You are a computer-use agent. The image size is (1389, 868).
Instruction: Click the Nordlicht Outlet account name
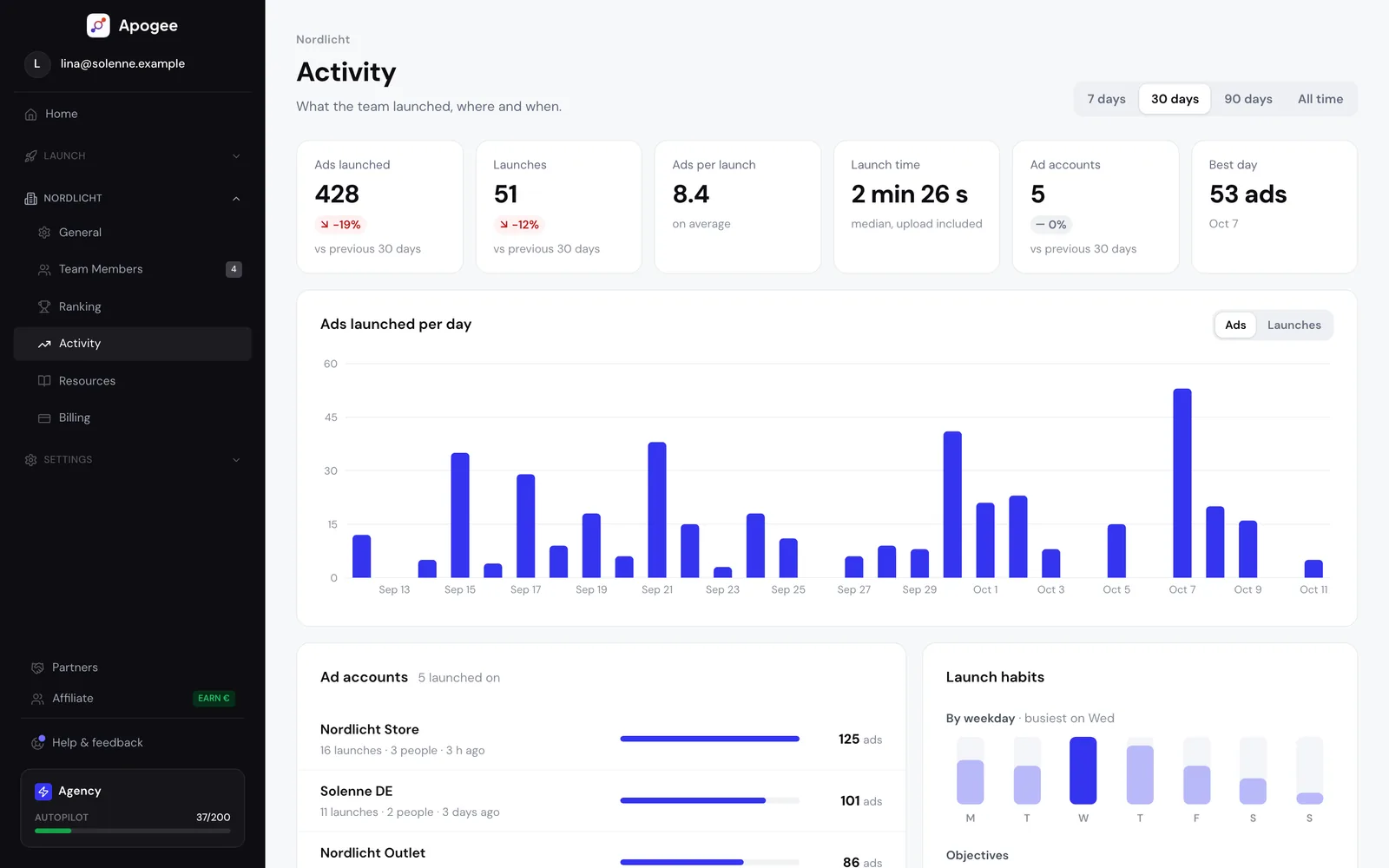coord(372,852)
